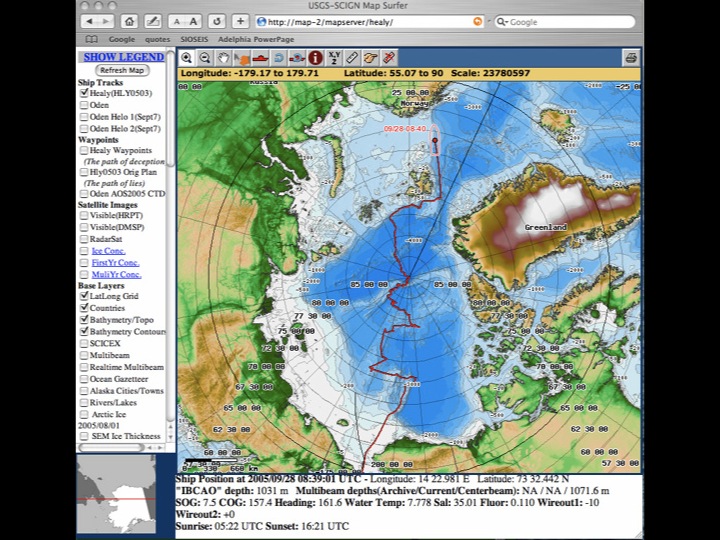Viewport: 720px width, 540px height.
Task: Open the Google search engine dropdown
Action: (503, 21)
